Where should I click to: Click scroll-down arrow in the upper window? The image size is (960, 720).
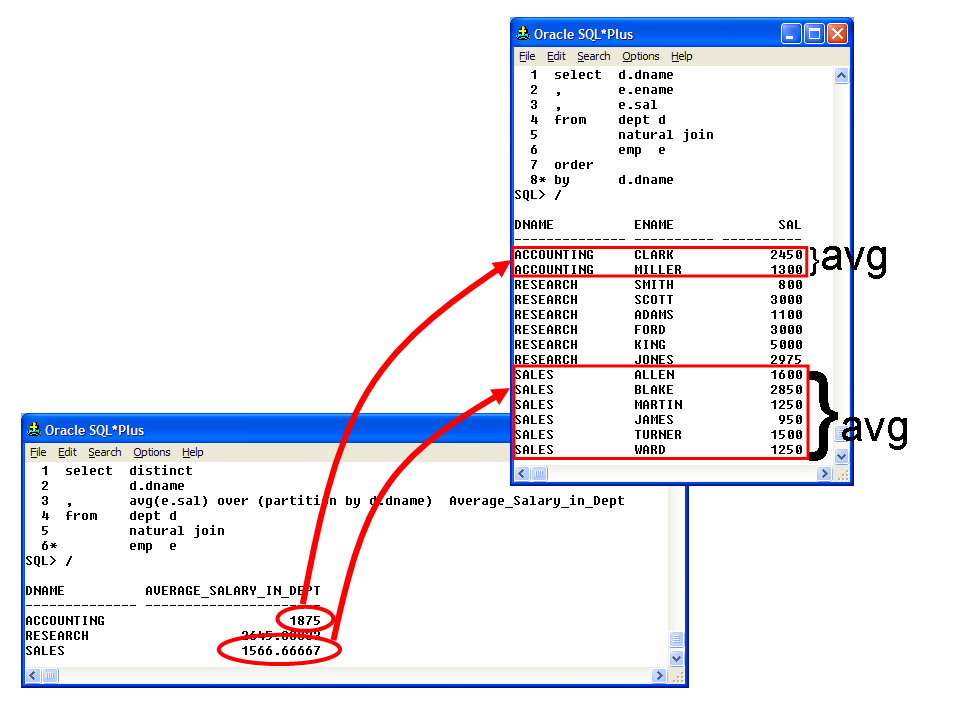(x=841, y=457)
